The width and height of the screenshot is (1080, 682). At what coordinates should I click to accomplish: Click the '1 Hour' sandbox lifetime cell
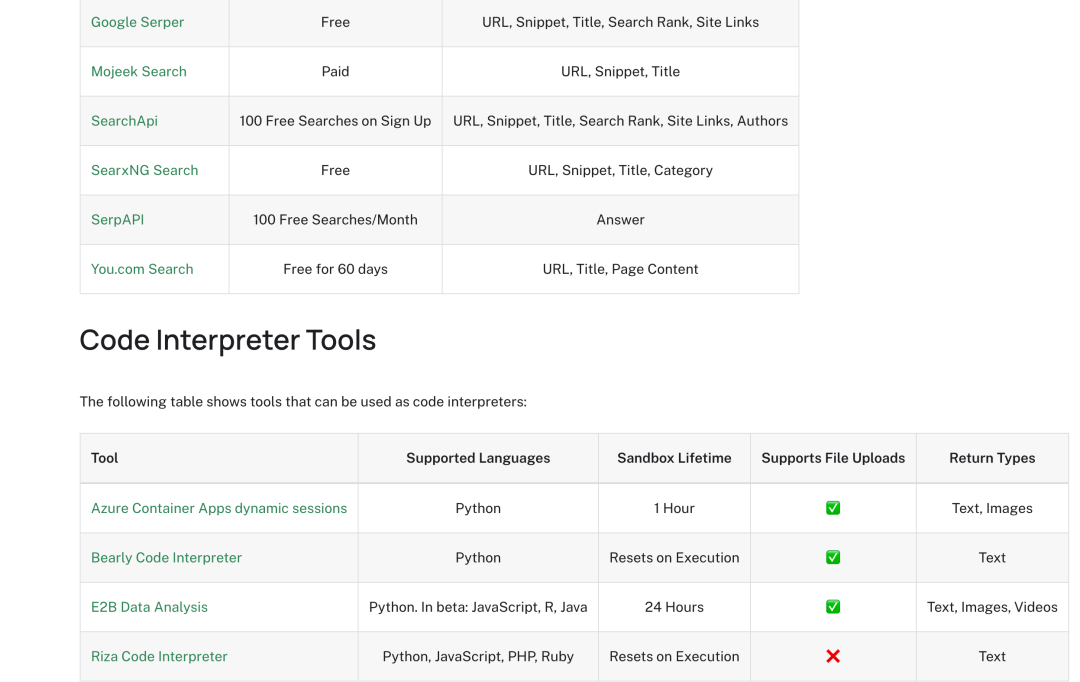point(674,508)
